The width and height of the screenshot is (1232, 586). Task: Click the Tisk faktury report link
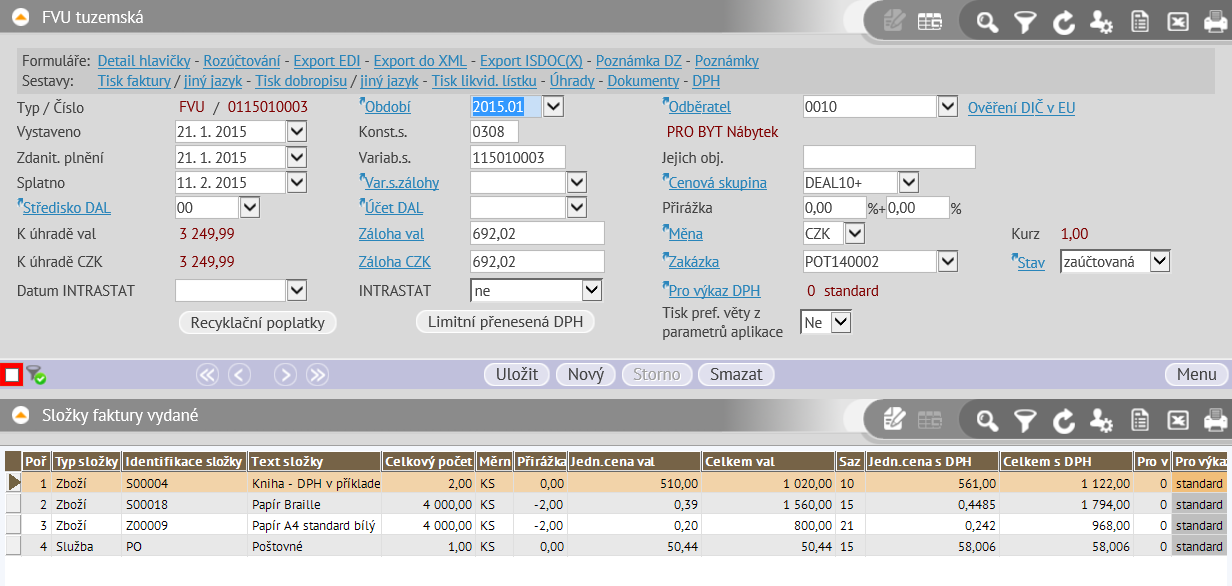(x=134, y=81)
